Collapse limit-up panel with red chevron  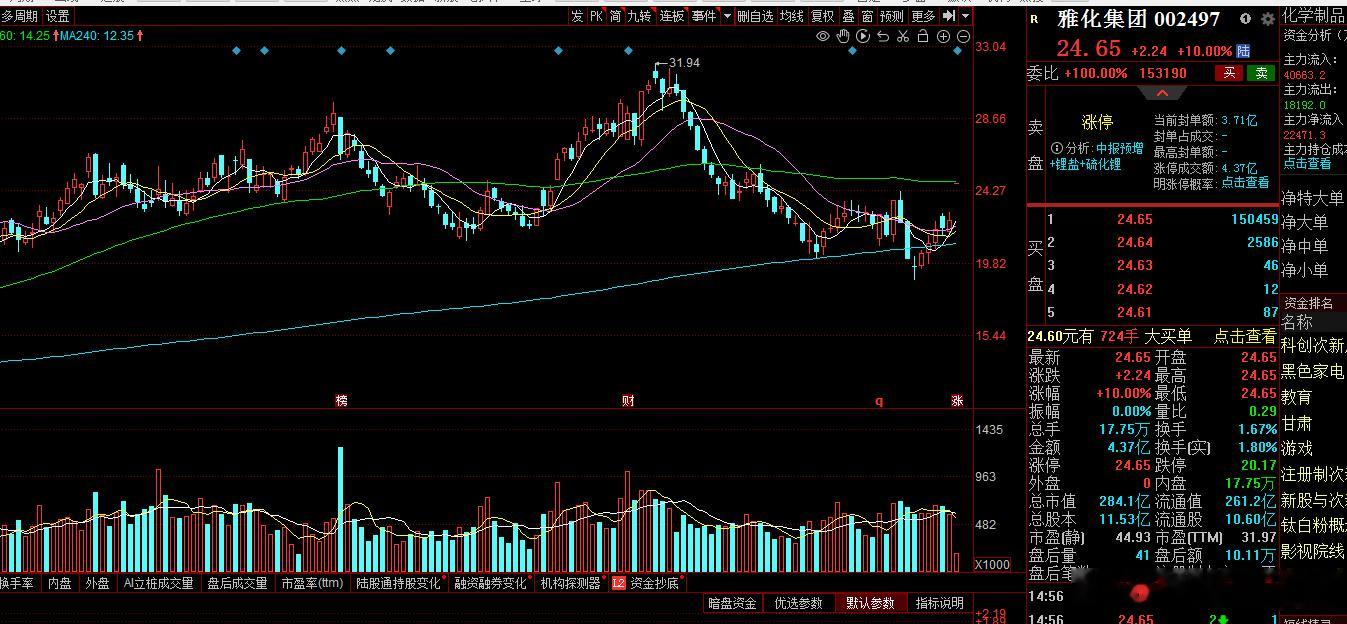tap(1162, 93)
